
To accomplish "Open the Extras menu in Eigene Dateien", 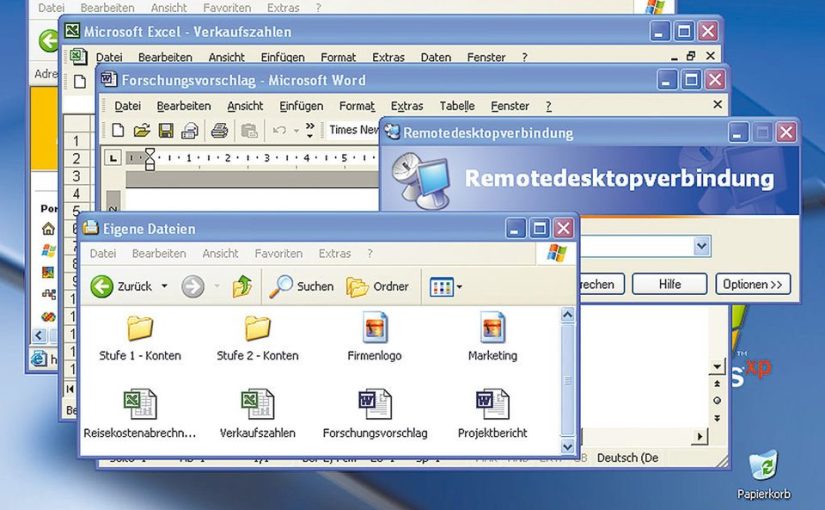I will click(x=335, y=254).
